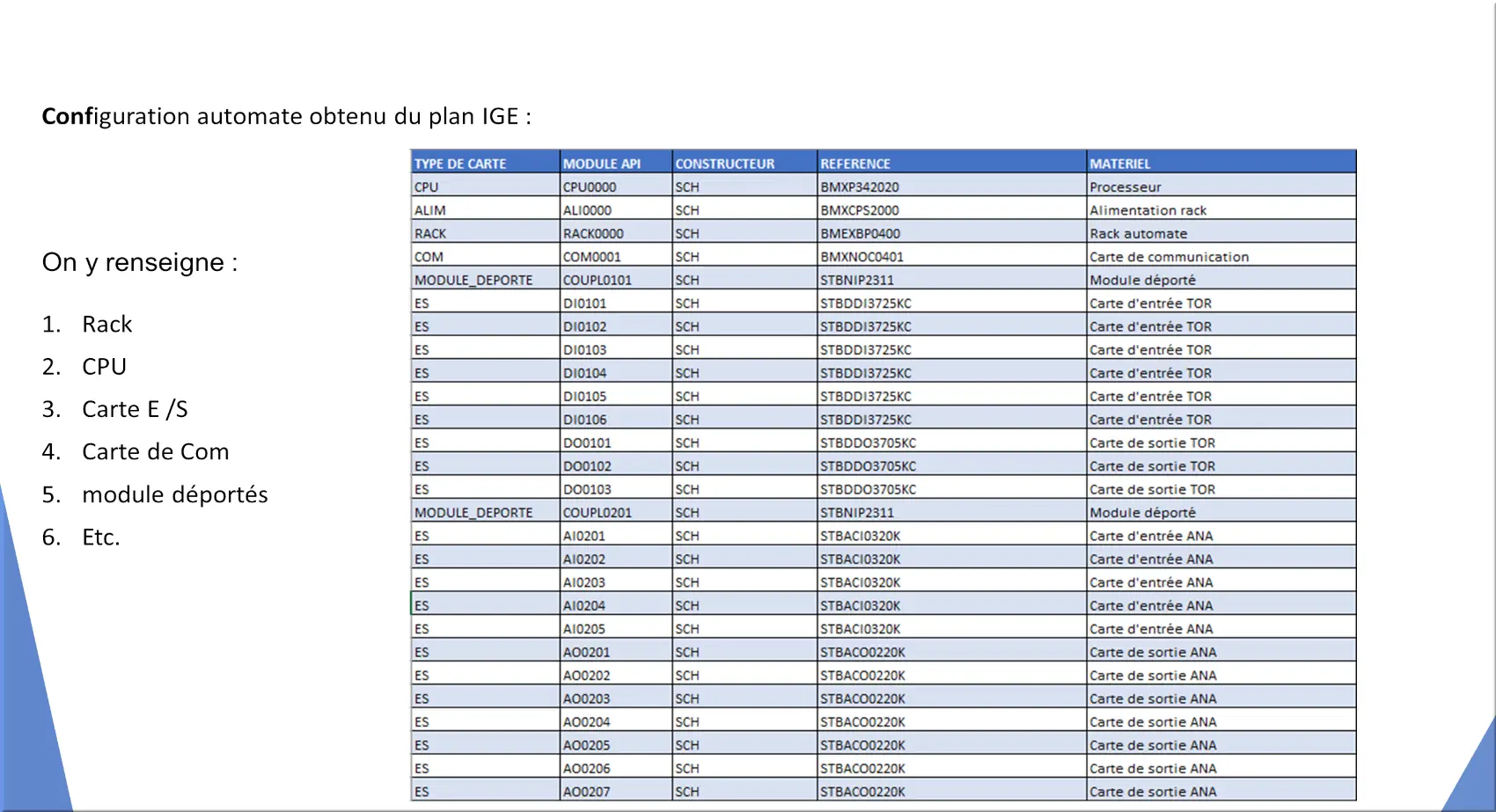Click list item 2 'CPU'

point(104,367)
